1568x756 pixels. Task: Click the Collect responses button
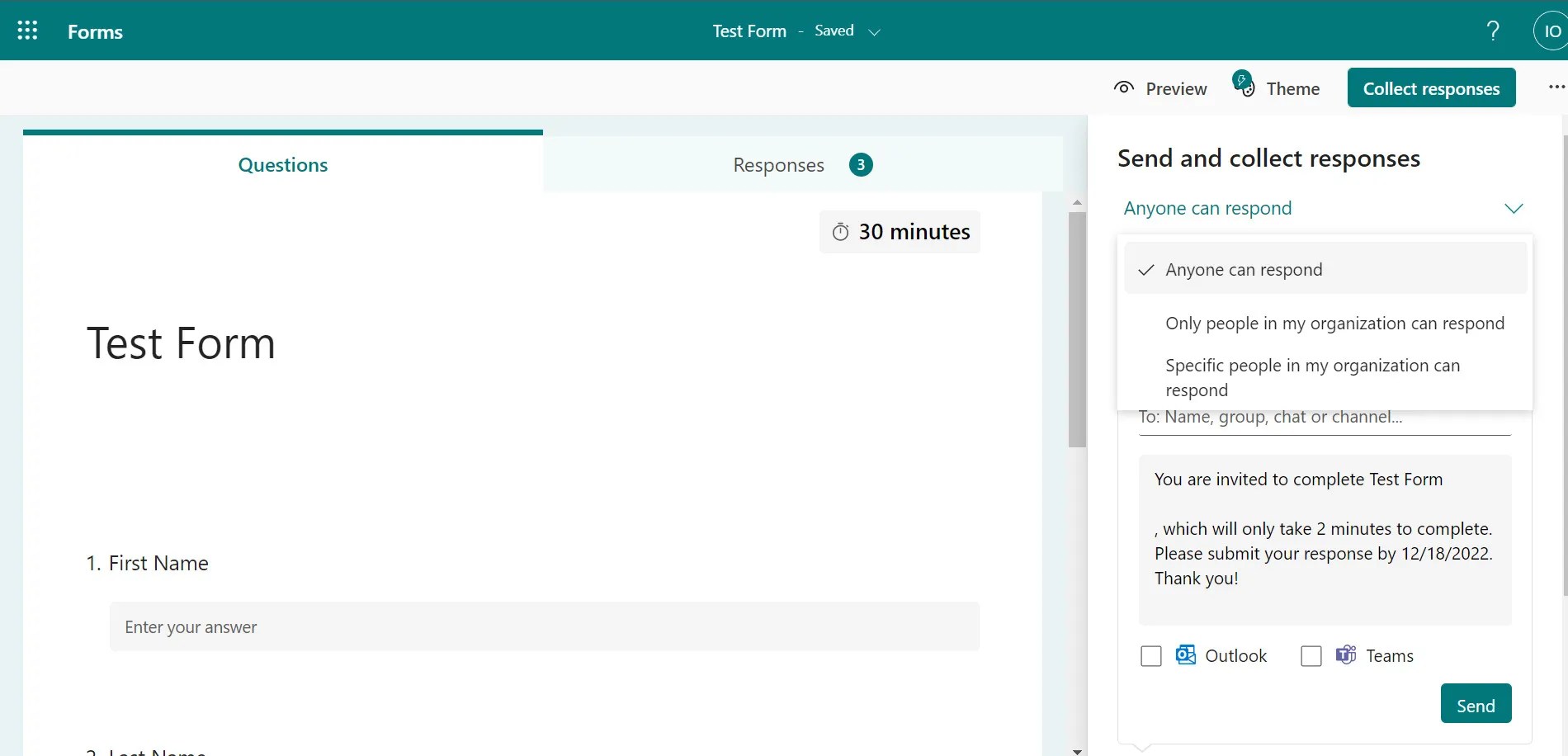tap(1431, 87)
